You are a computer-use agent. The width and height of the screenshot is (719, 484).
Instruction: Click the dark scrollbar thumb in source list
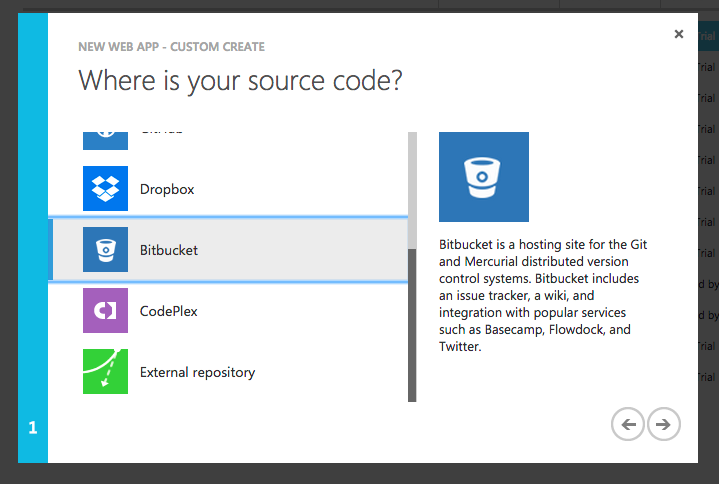(x=412, y=325)
